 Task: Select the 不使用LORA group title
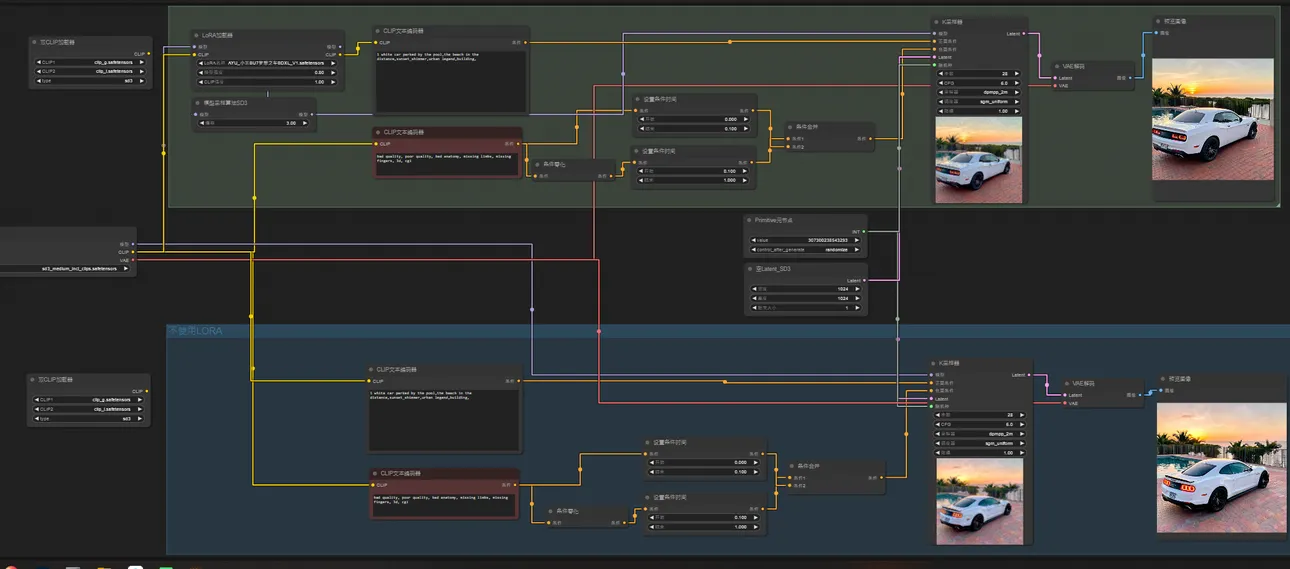(x=195, y=330)
